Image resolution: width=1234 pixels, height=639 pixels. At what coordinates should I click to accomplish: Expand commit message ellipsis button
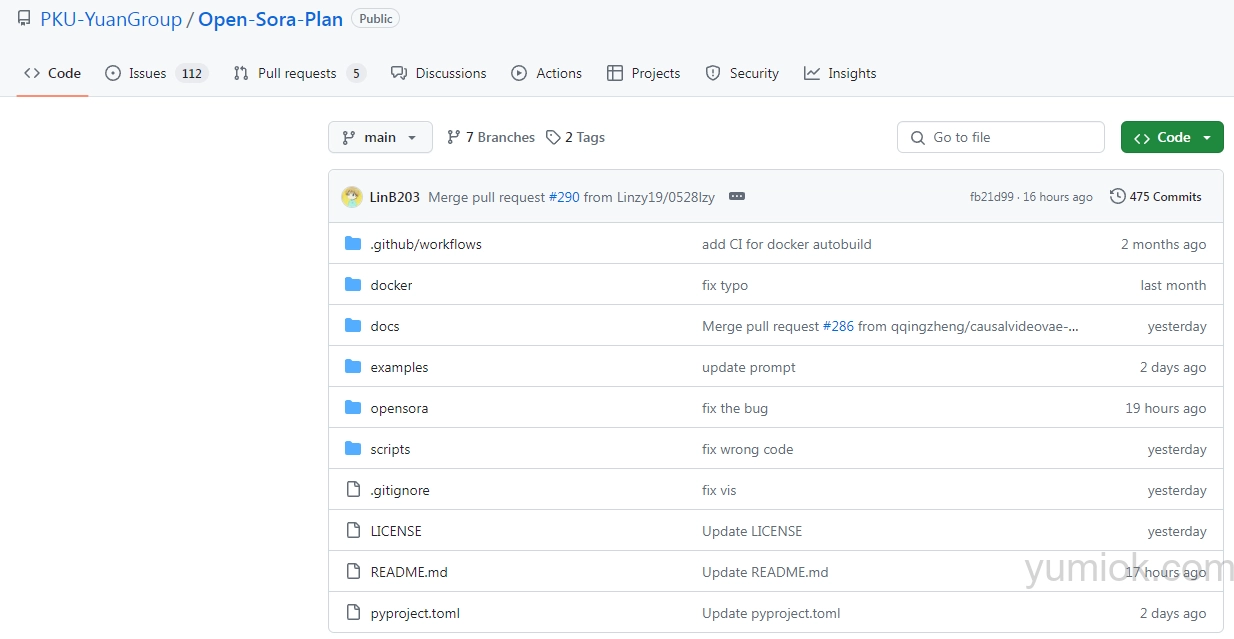[737, 197]
